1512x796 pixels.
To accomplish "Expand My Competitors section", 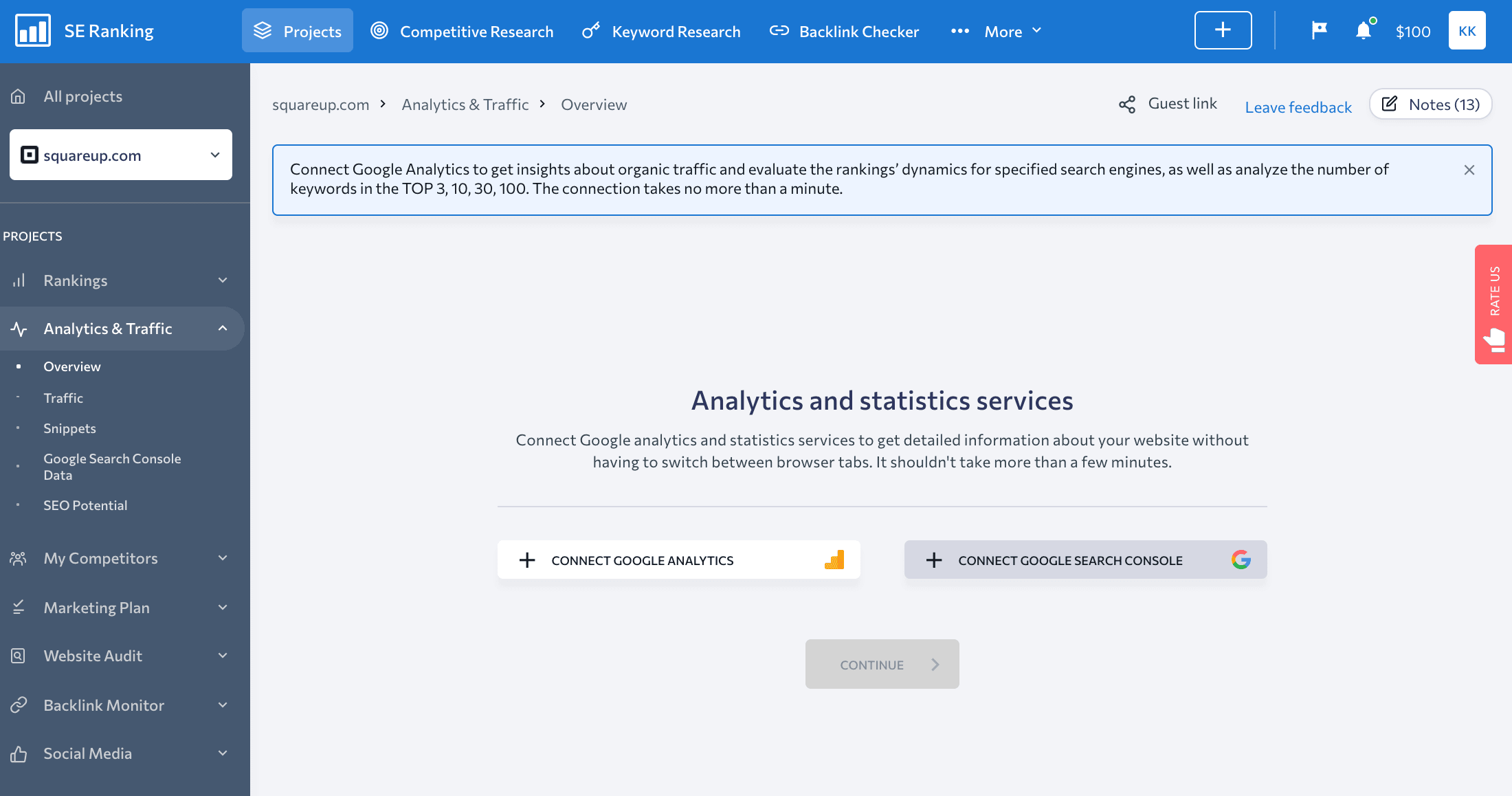I will tap(122, 558).
